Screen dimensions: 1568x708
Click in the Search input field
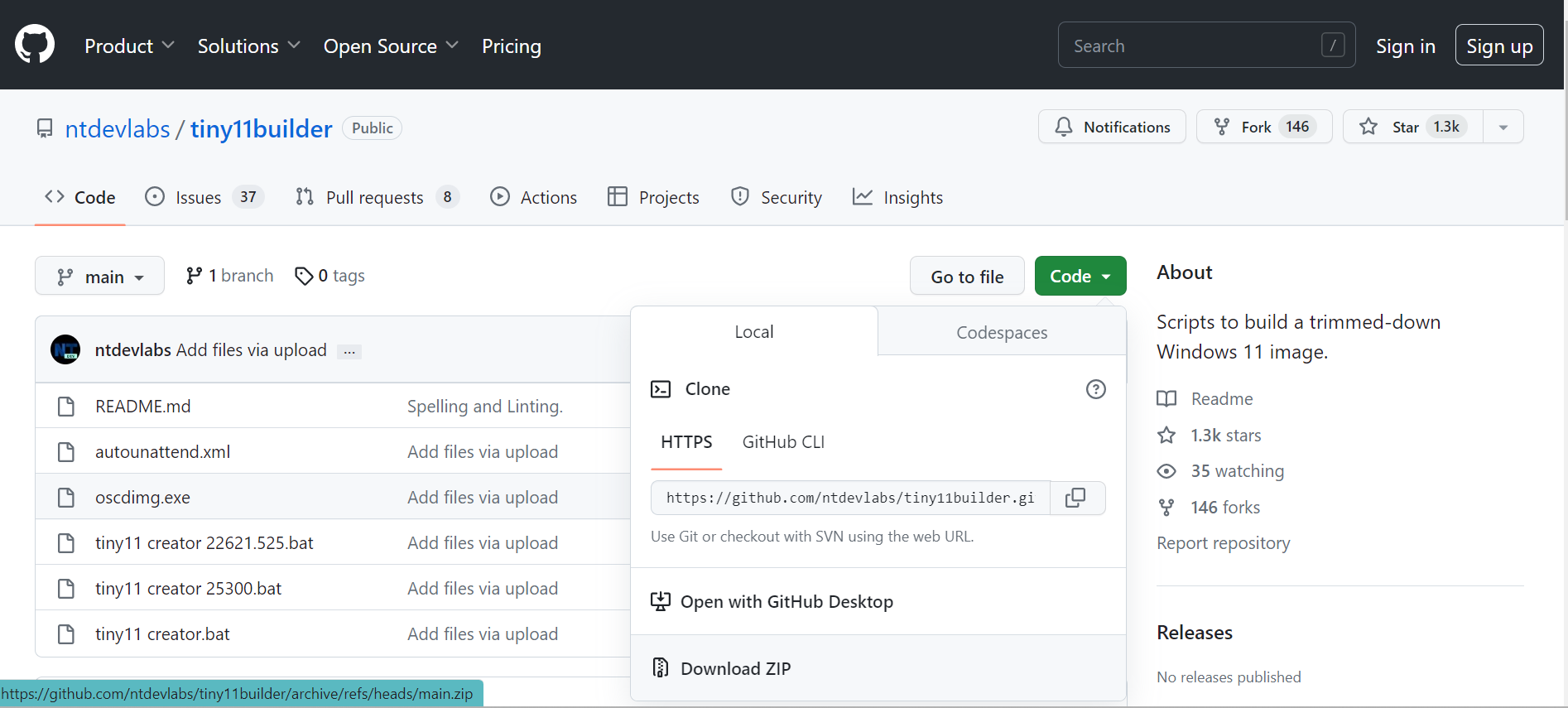[1206, 46]
